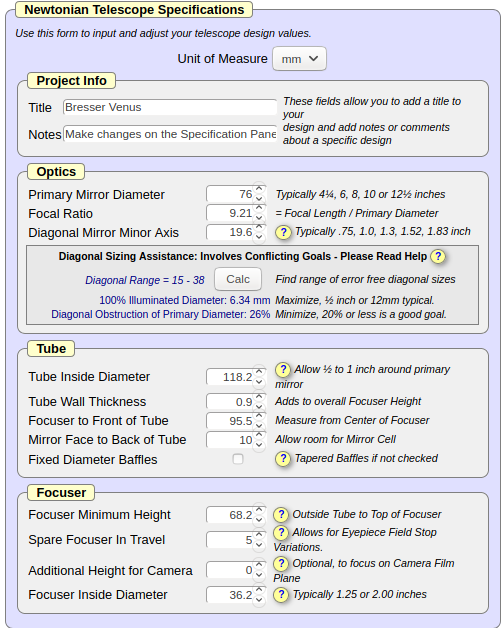Increase Primary Mirror Diameter with up arrow
Screen dimensions: 501x628
tap(259, 189)
